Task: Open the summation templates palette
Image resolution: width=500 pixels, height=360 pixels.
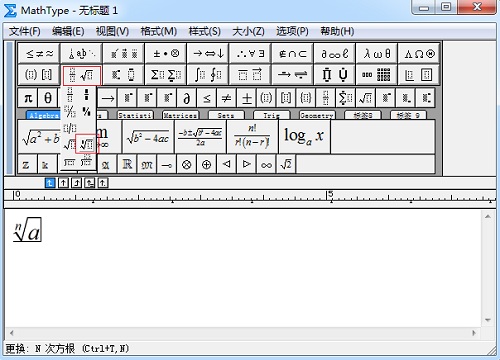Action: (166, 75)
